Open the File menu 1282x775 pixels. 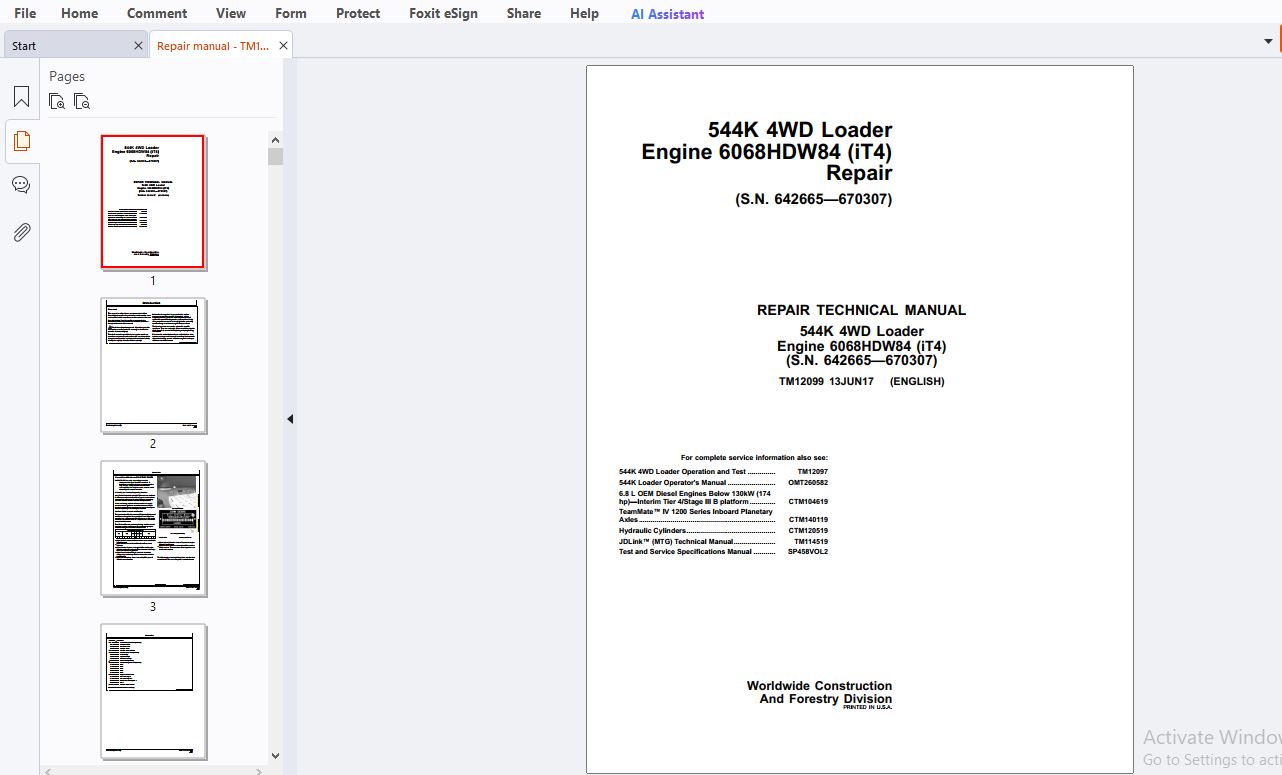(x=25, y=13)
